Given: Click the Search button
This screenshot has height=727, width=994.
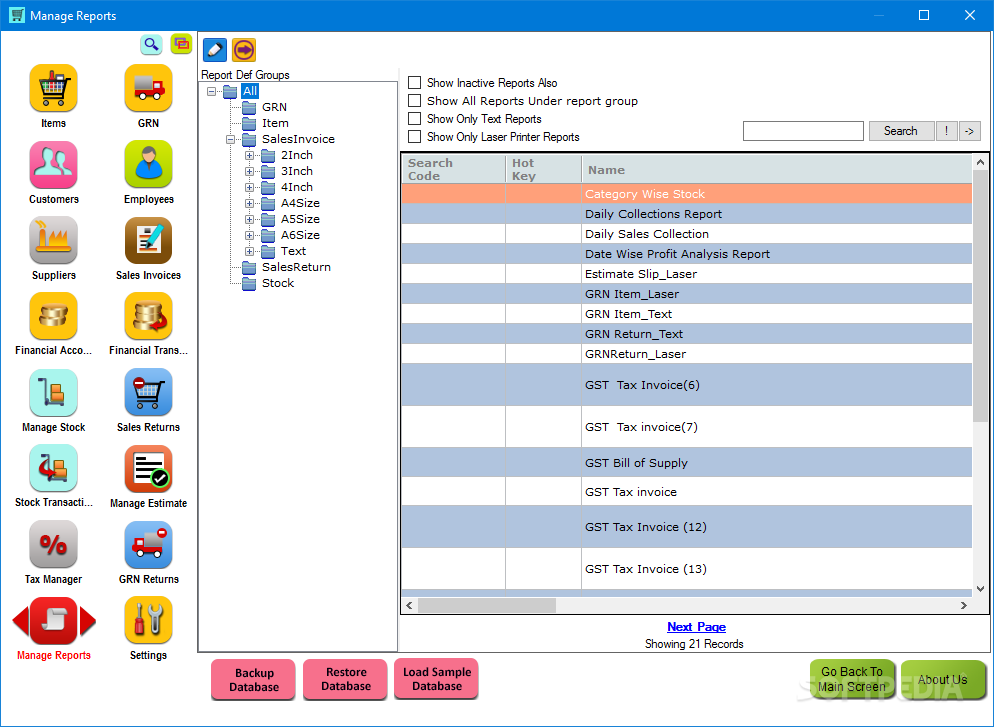Looking at the screenshot, I should pyautogui.click(x=901, y=131).
